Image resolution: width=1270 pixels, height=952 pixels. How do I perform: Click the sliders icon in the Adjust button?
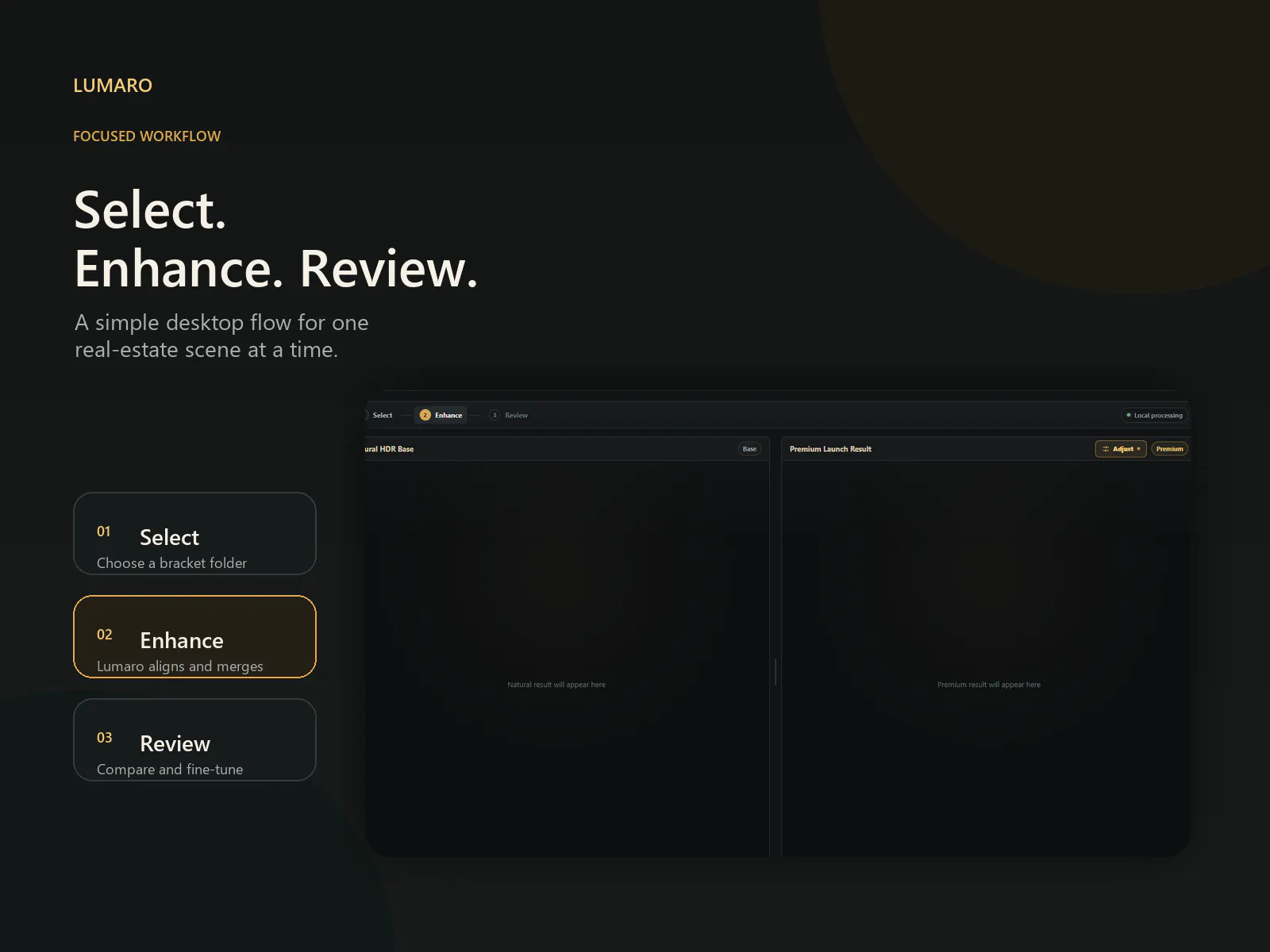coord(1106,449)
